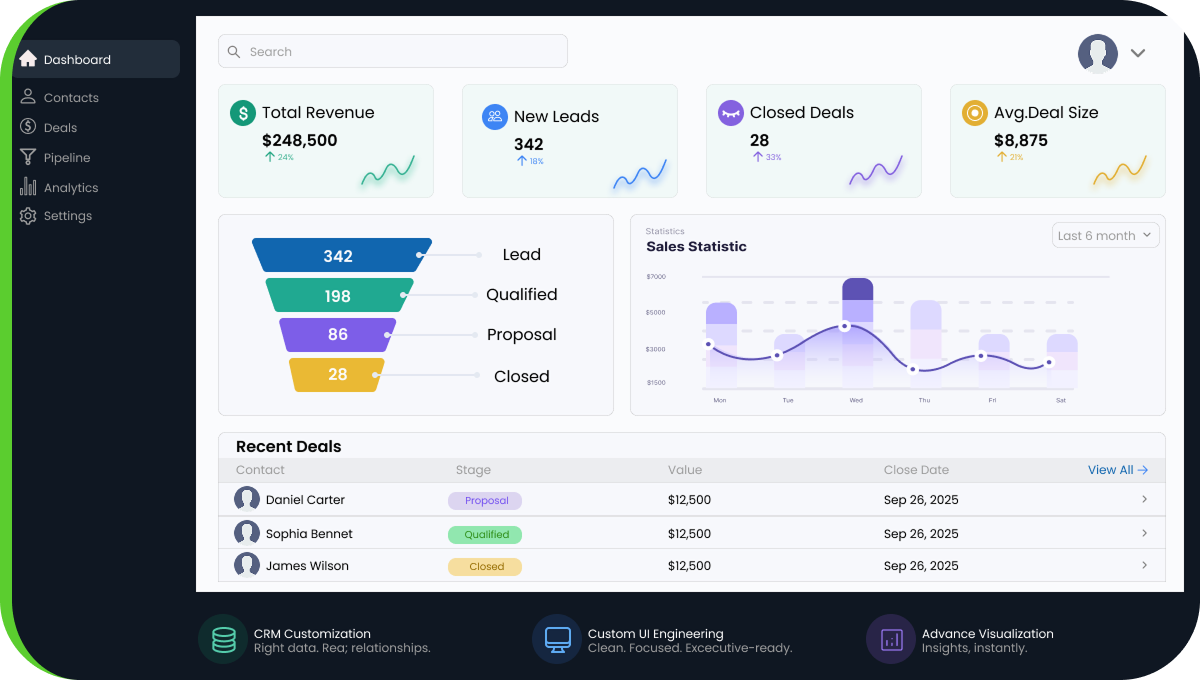Click the Sophia Bennet name
This screenshot has height=680, width=1200.
coord(309,534)
